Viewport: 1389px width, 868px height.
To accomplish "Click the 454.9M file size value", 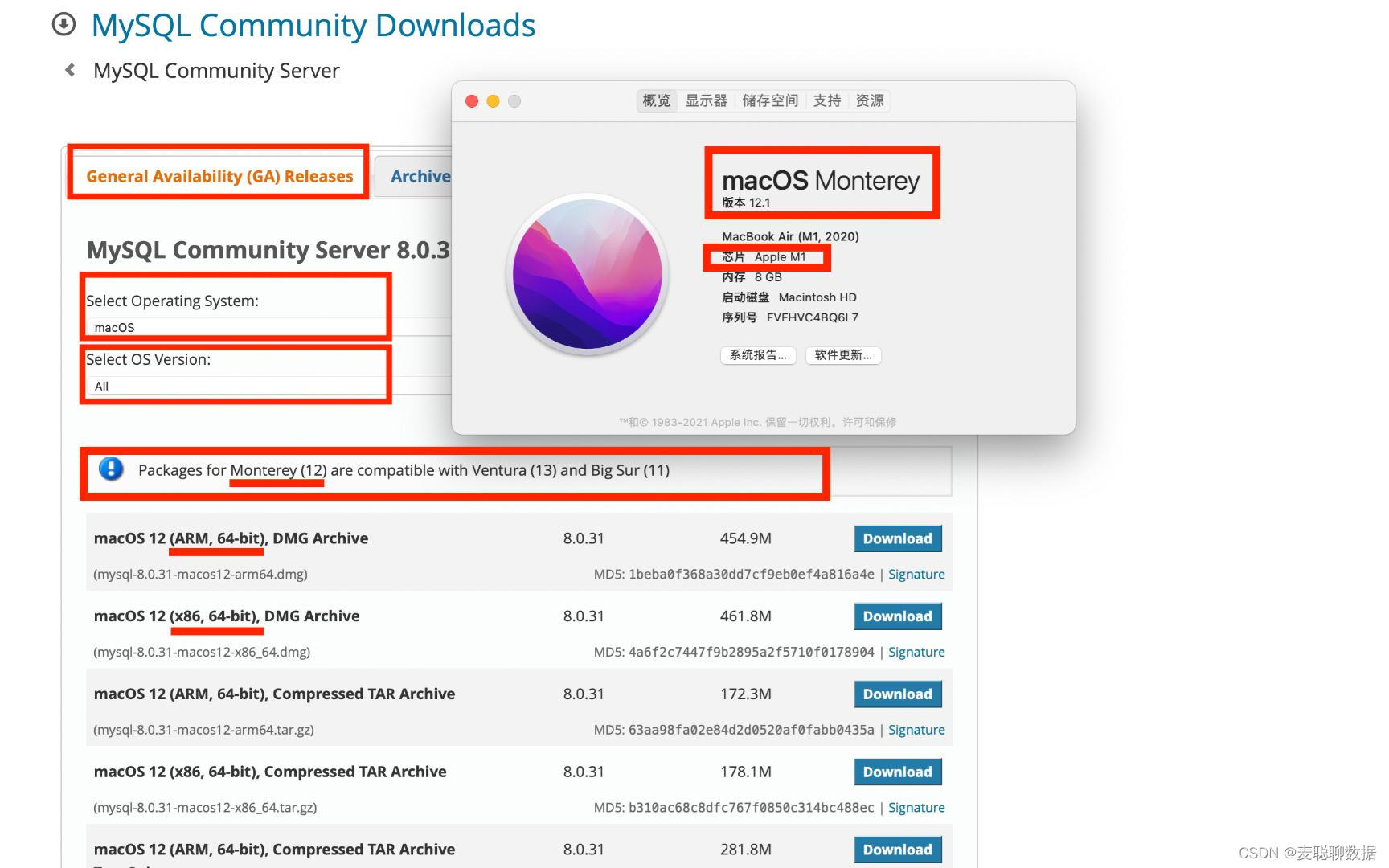I will pyautogui.click(x=745, y=538).
